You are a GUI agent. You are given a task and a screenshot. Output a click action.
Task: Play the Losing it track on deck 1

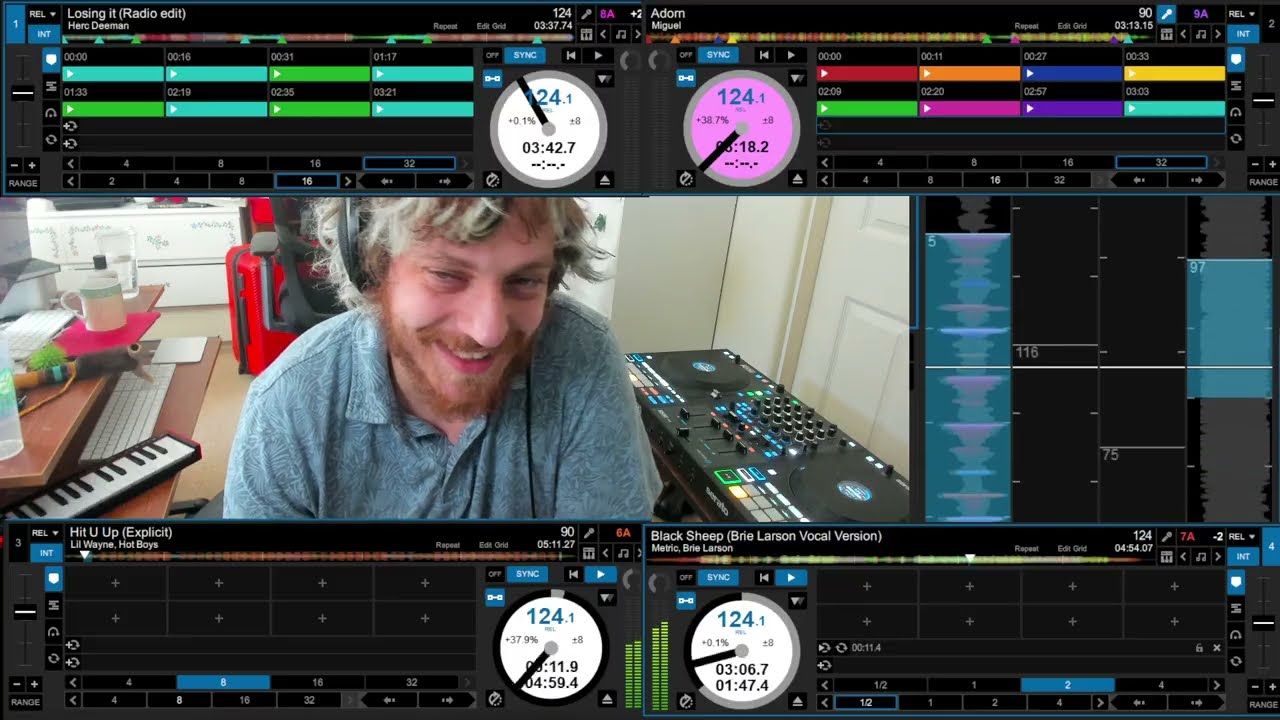coord(599,55)
